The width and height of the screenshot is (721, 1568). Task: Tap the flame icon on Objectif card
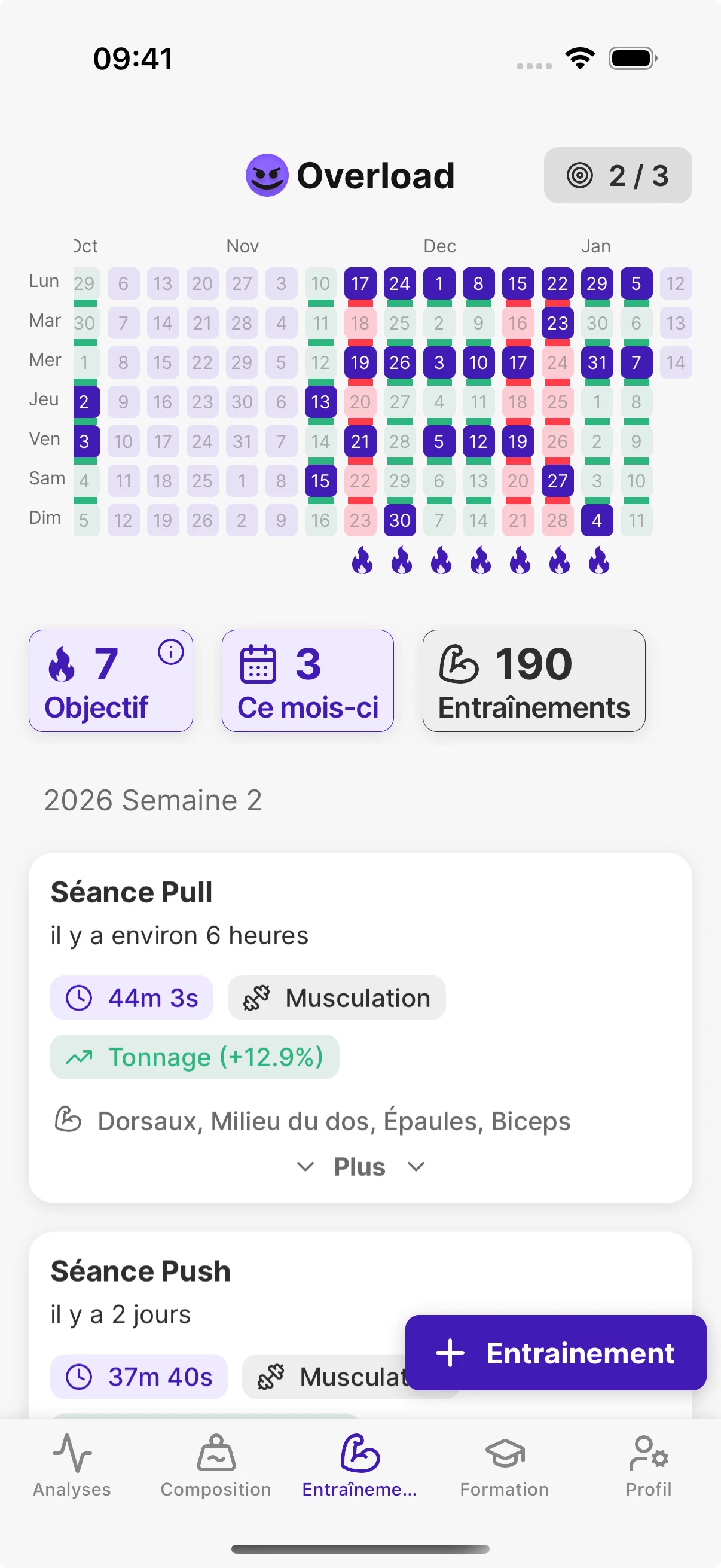point(62,664)
